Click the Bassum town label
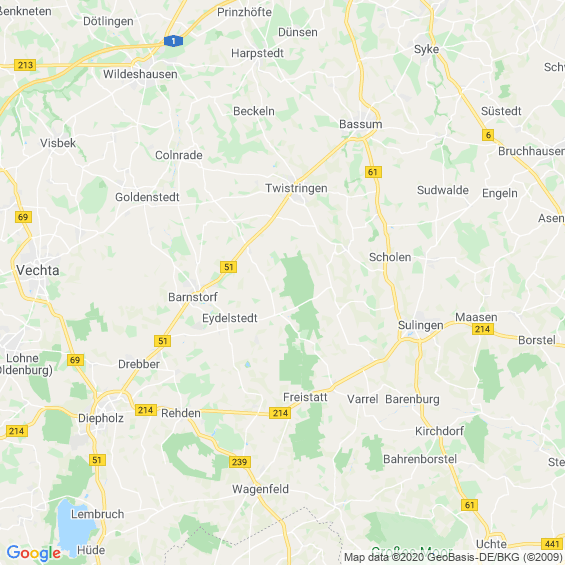 coord(361,124)
